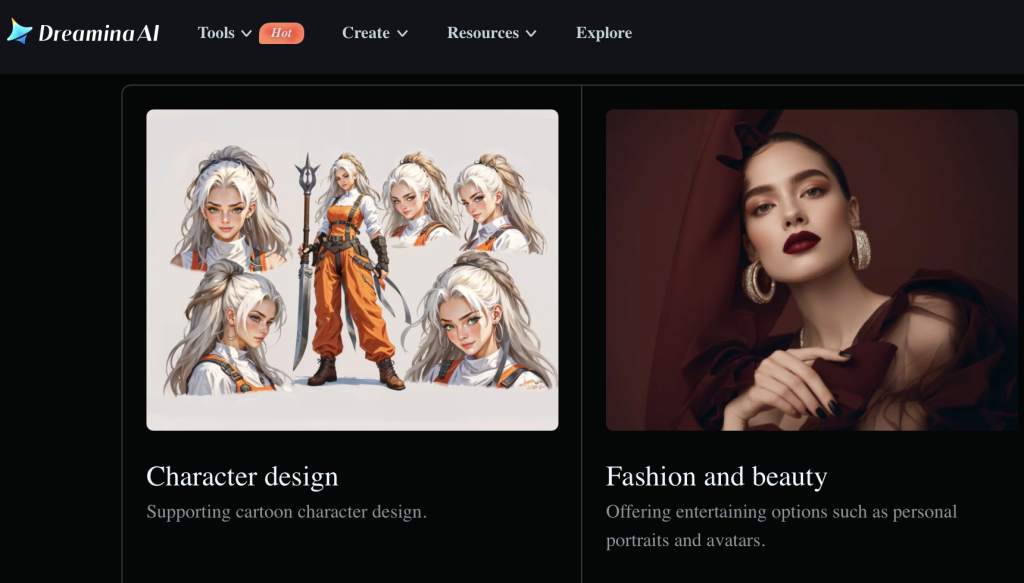Click the orange Hot badge
This screenshot has width=1024, height=583.
(x=281, y=33)
